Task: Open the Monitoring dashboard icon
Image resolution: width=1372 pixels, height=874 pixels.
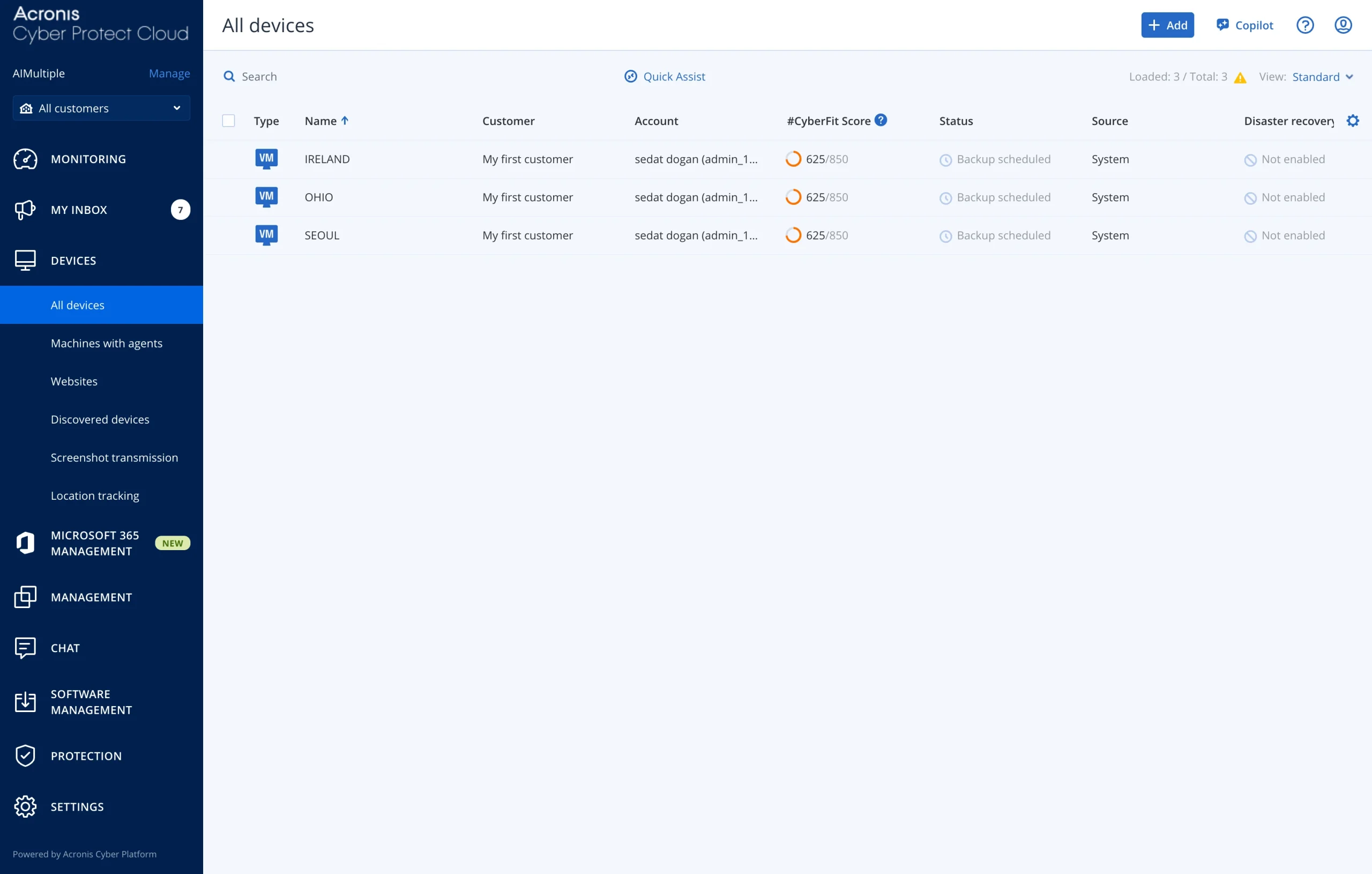Action: pos(25,159)
